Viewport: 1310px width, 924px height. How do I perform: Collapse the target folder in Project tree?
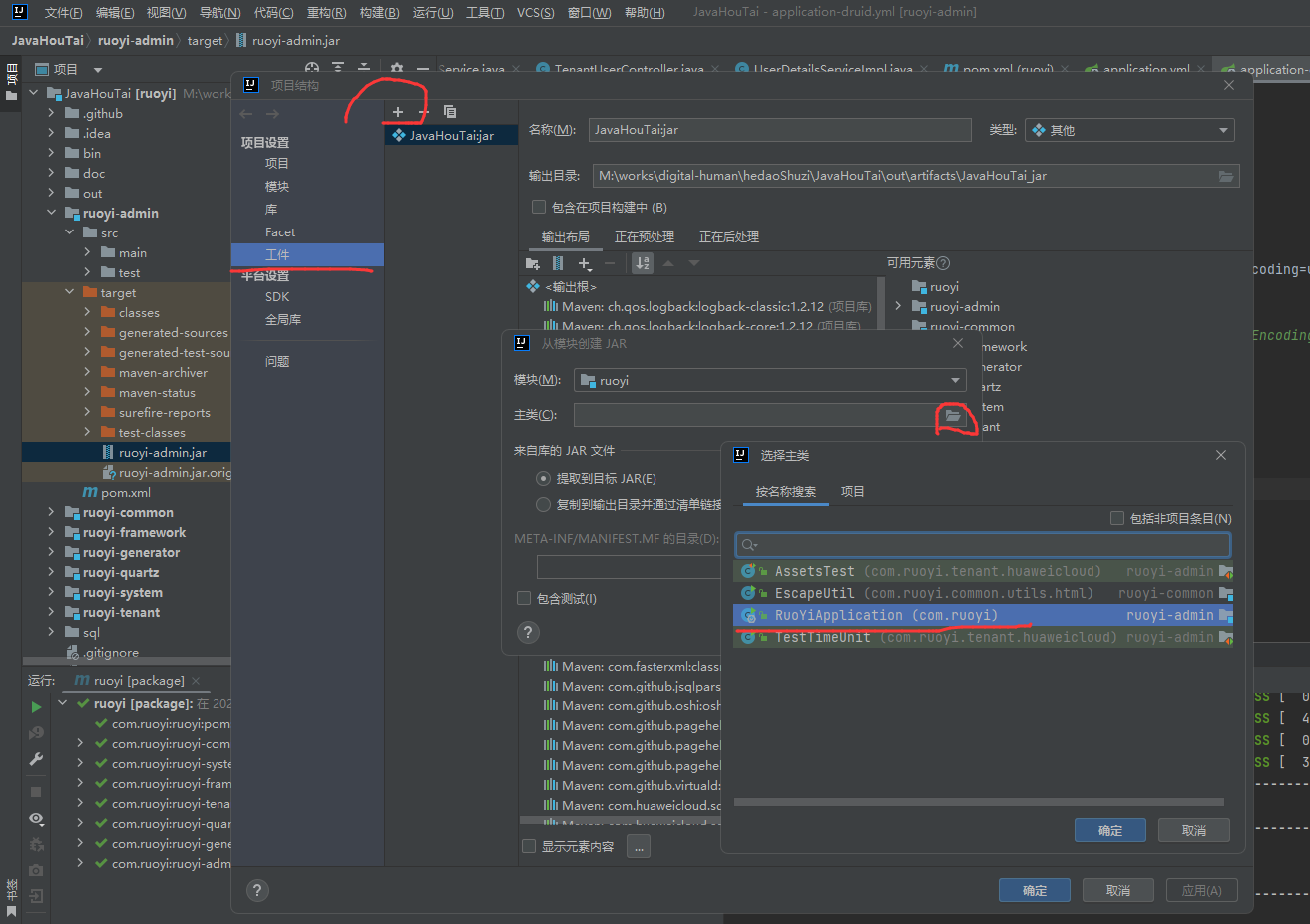[x=69, y=292]
